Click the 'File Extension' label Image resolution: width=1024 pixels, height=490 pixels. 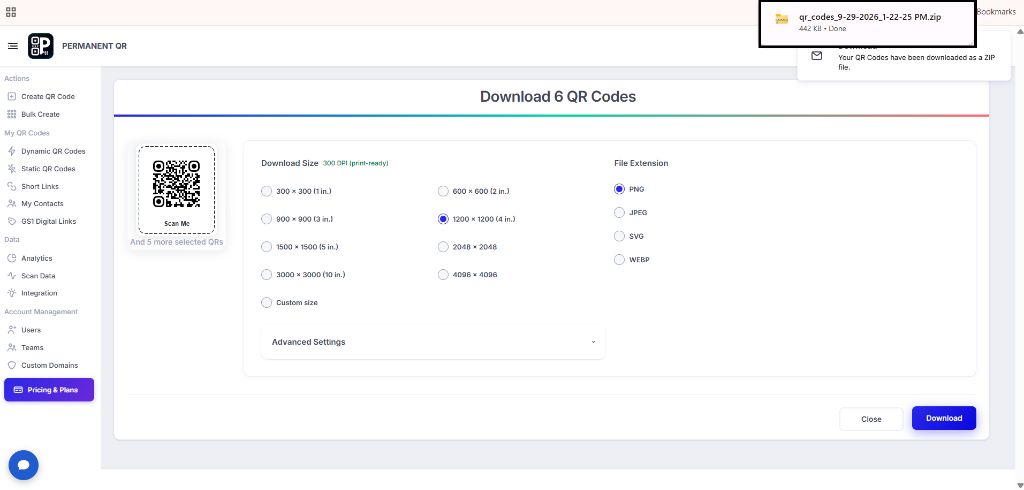tap(641, 163)
